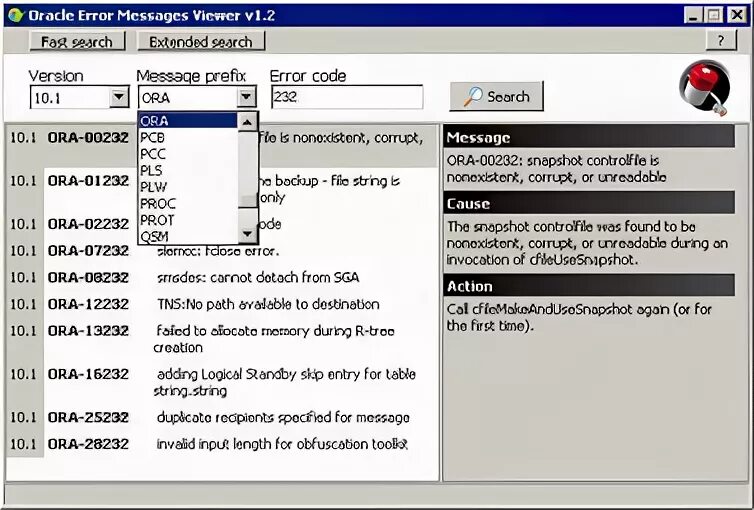
Task: Select PROC in the prefix list
Action: pyautogui.click(x=188, y=203)
